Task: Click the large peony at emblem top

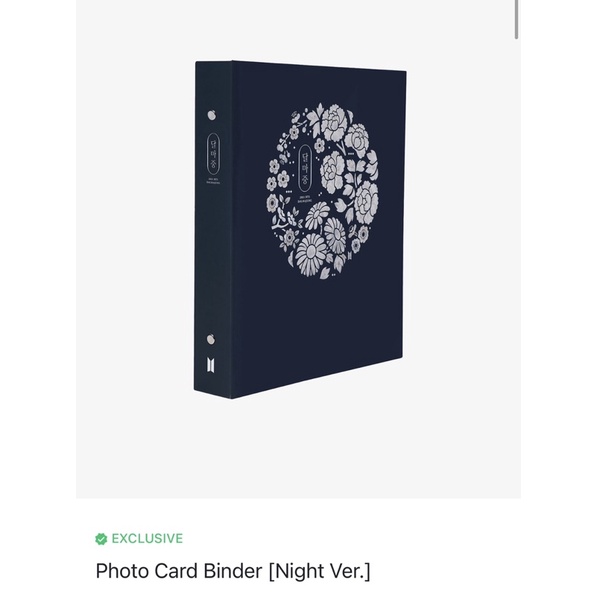Action: pyautogui.click(x=334, y=122)
